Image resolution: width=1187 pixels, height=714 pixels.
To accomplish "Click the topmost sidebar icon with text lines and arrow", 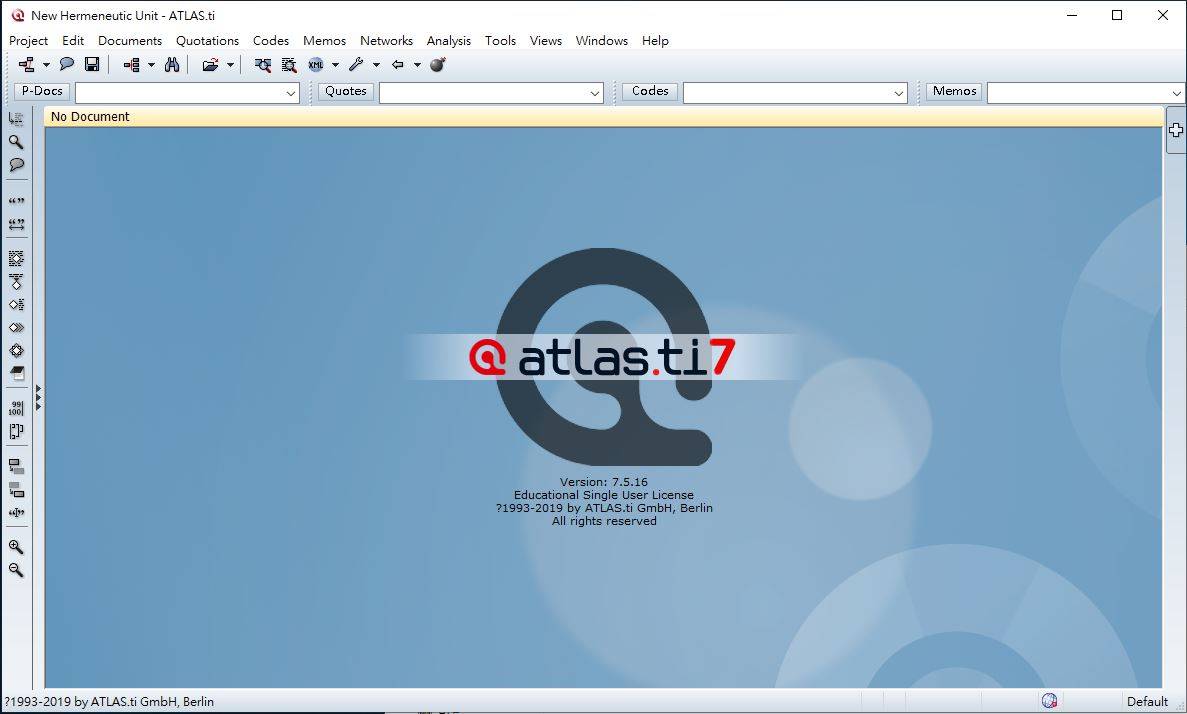I will pyautogui.click(x=16, y=119).
